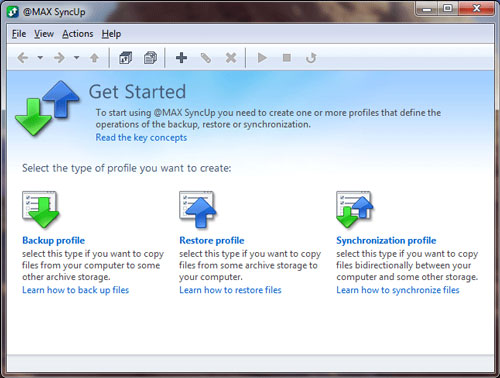Click 'Select the type of profile' text

127,168
